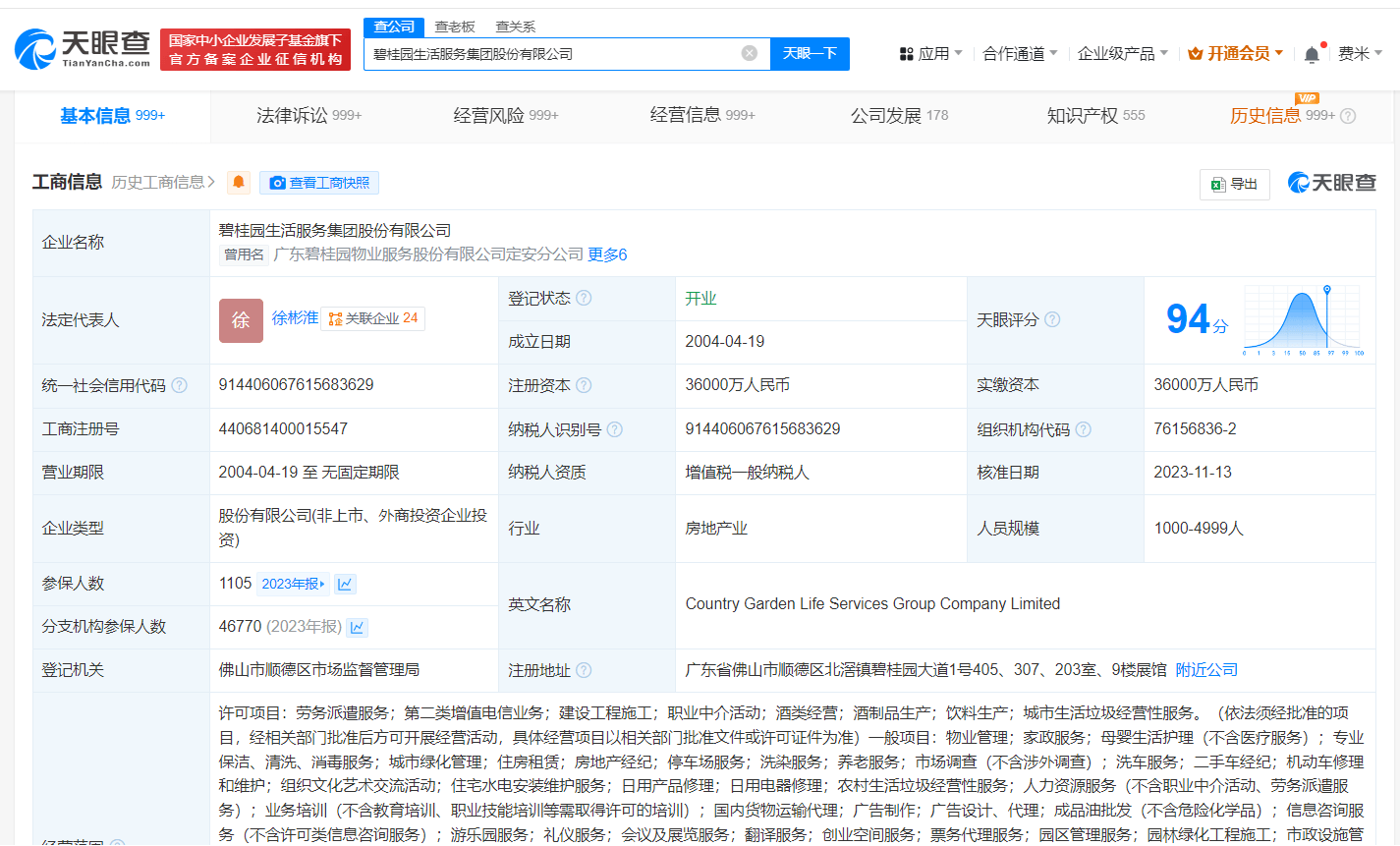Switch to the 查老板 search tab

pos(455,27)
